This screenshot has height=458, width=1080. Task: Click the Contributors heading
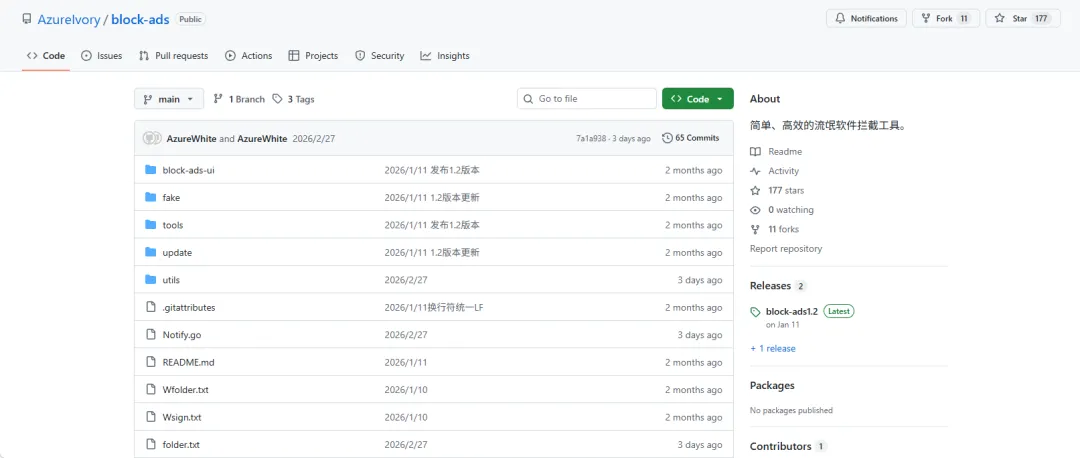[x=780, y=446]
